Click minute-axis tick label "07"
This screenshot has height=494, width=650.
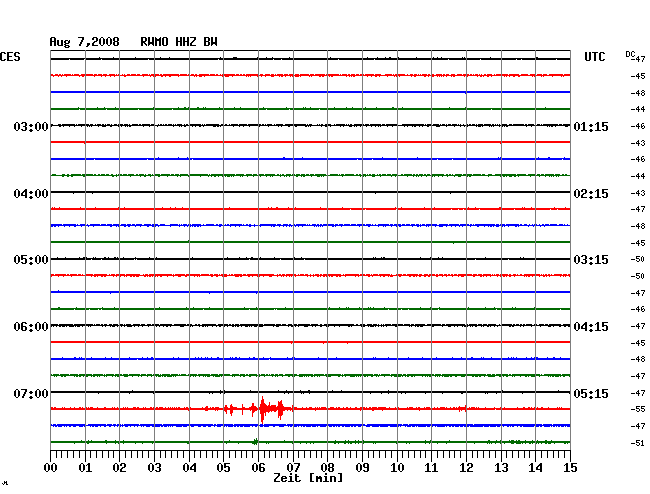(x=293, y=468)
